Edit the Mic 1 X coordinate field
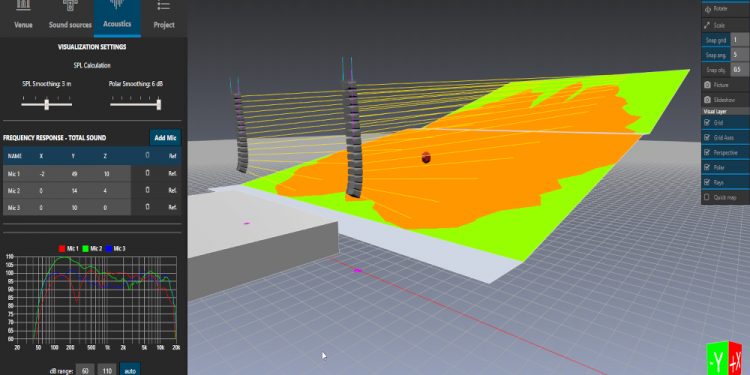This screenshot has height=375, width=750. tap(42, 174)
